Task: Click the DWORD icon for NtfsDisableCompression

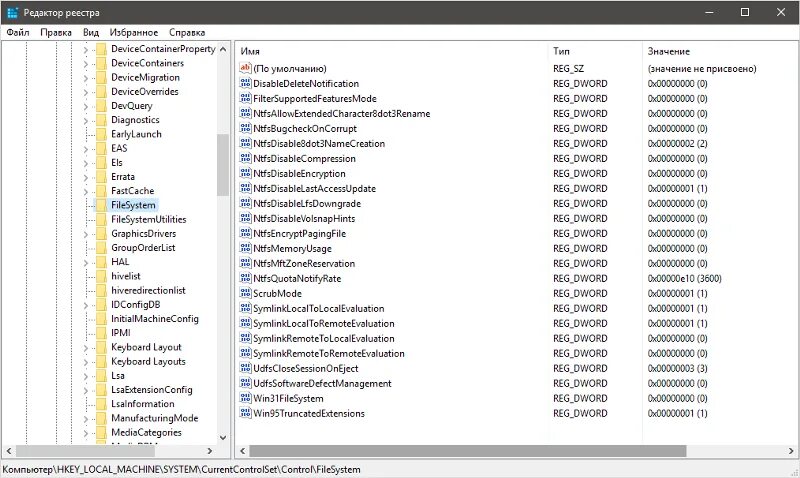Action: click(x=245, y=158)
